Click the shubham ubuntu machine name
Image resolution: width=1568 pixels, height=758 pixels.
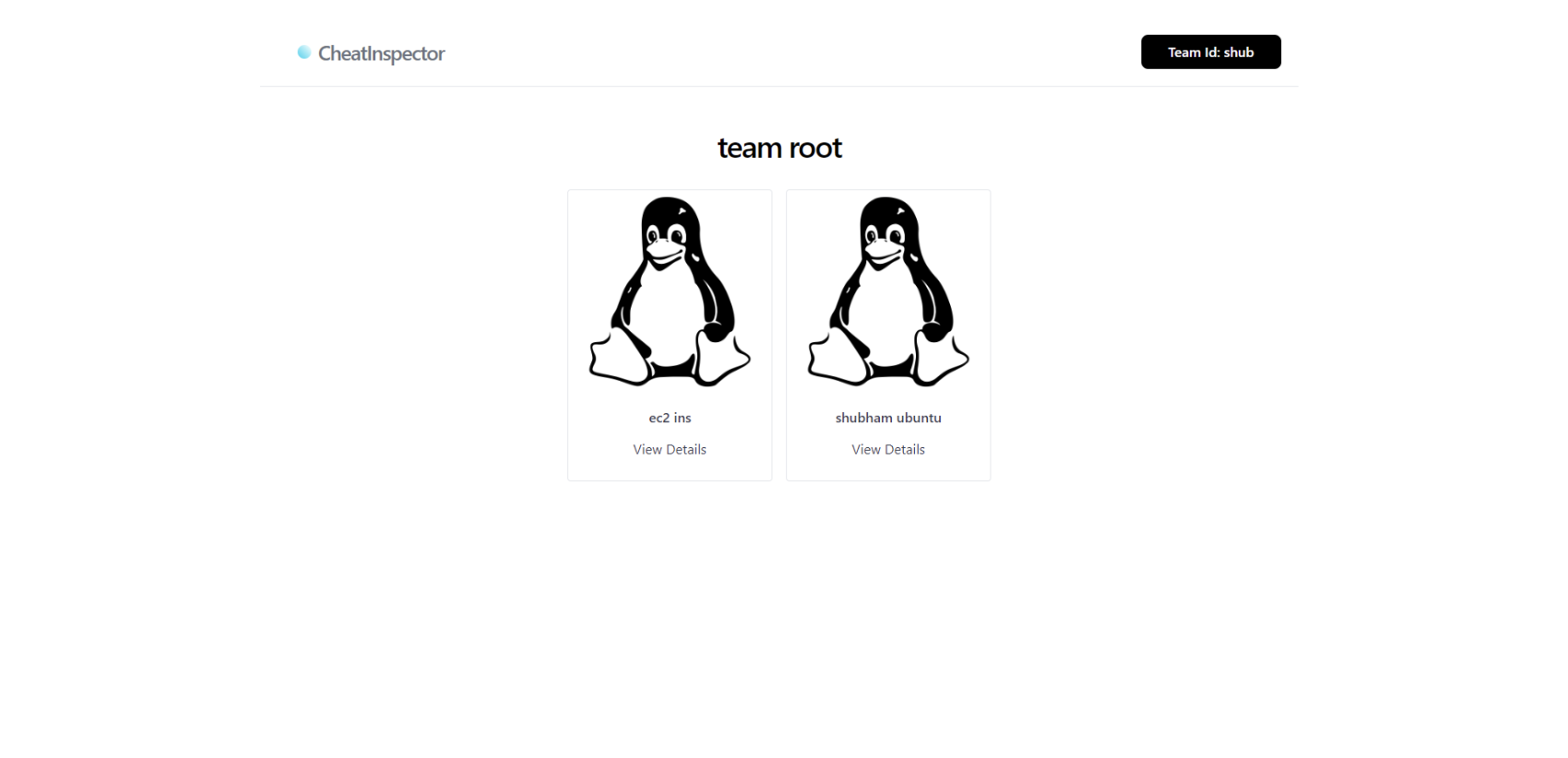(888, 418)
